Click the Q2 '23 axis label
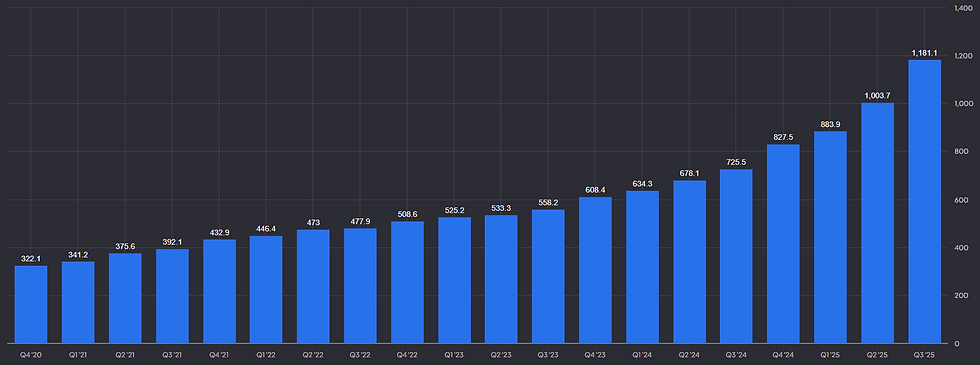This screenshot has height=365, width=980. (501, 354)
